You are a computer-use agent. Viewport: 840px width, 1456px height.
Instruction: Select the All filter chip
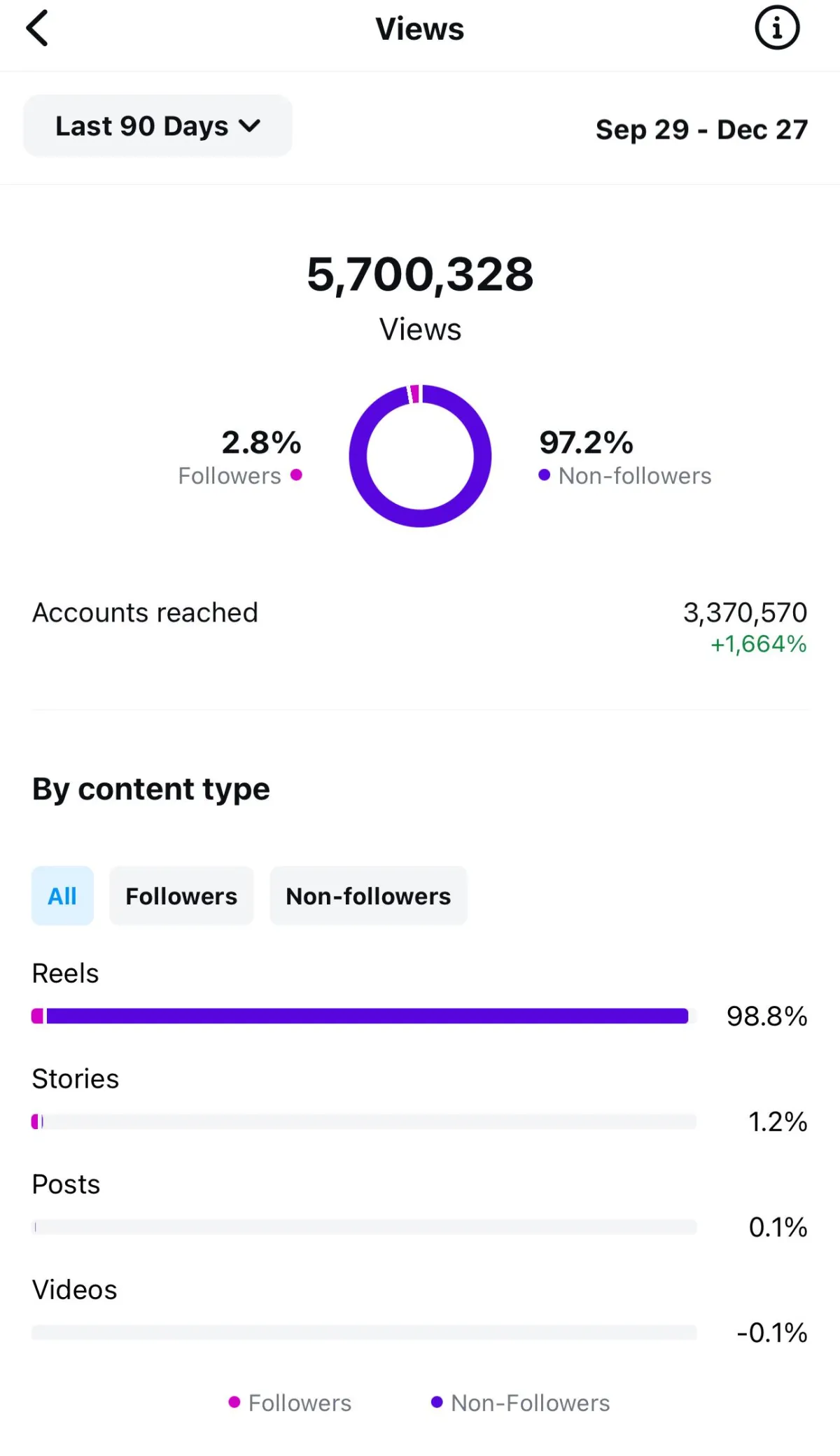(x=62, y=895)
